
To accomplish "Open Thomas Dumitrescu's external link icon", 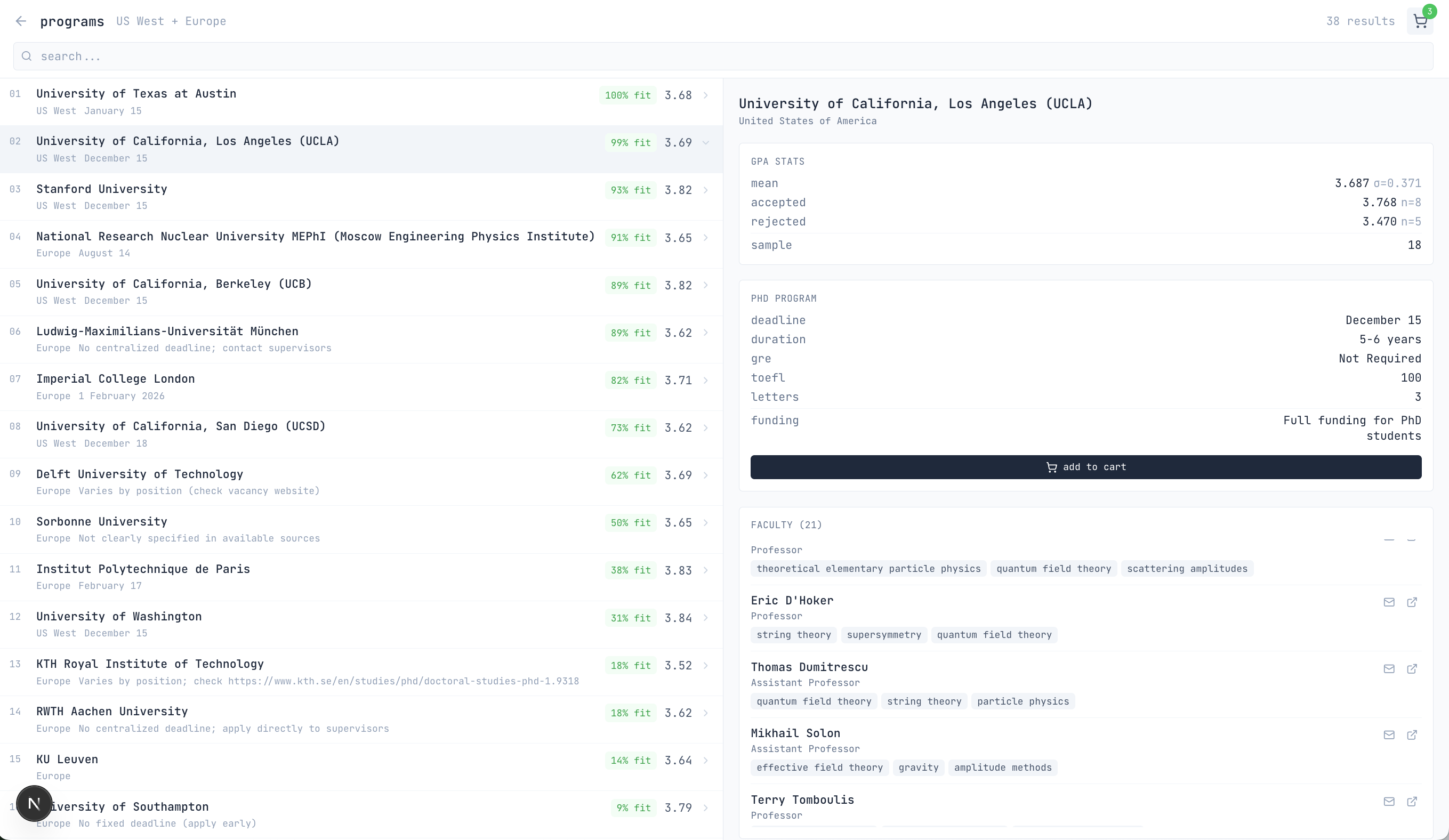I will (1412, 669).
